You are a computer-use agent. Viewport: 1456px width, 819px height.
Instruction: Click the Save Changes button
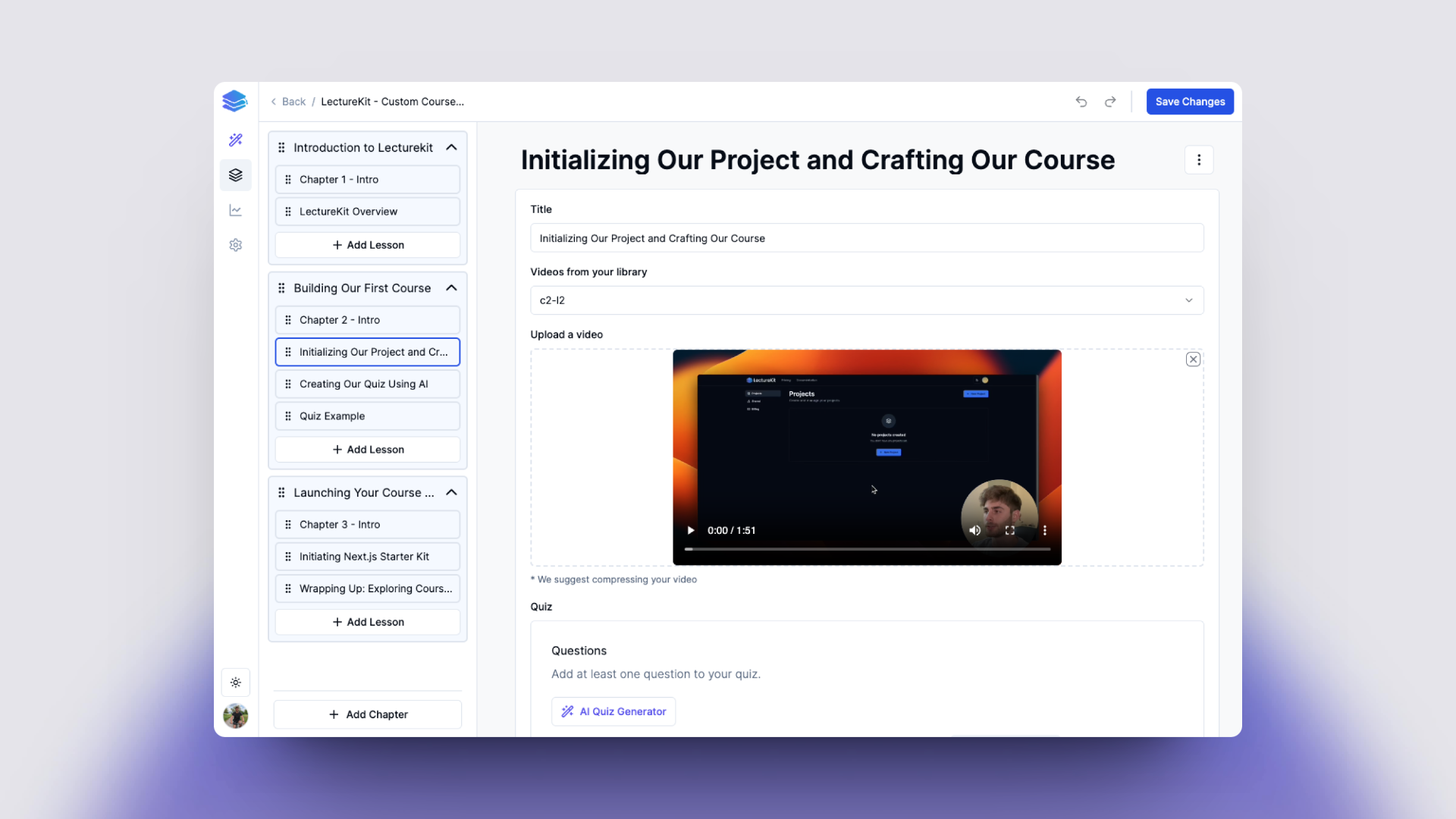point(1189,101)
